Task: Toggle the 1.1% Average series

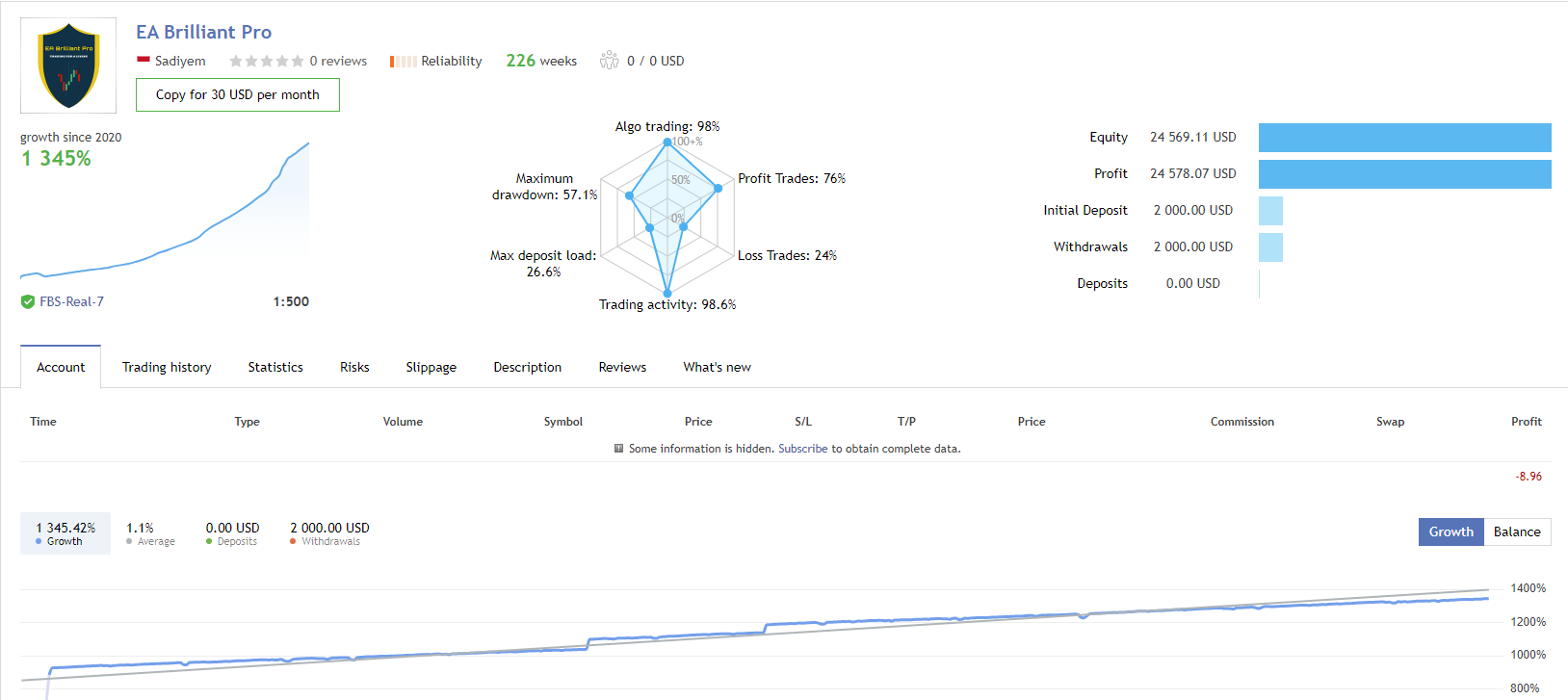Action: click(150, 533)
